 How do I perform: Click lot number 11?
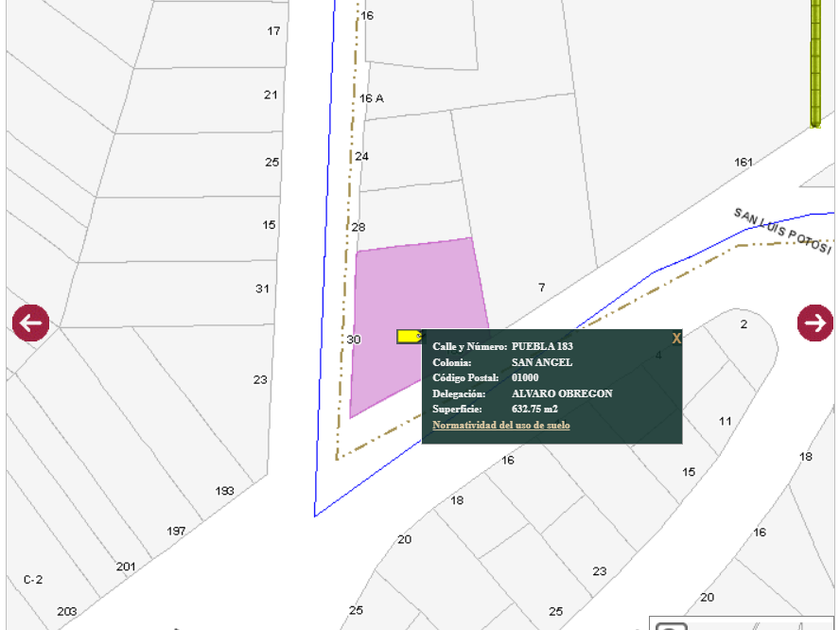pos(725,421)
